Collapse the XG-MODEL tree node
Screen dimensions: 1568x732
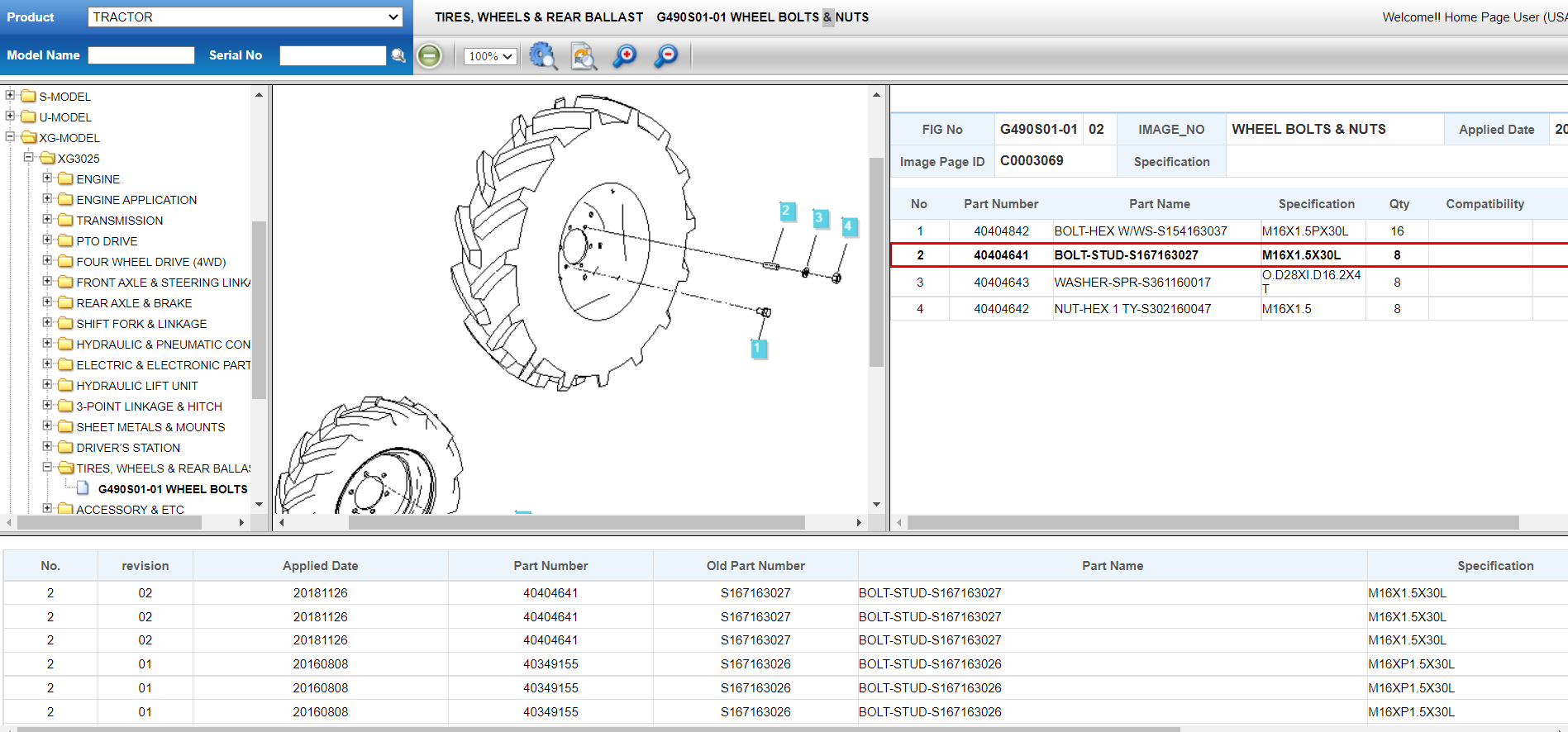(x=10, y=136)
